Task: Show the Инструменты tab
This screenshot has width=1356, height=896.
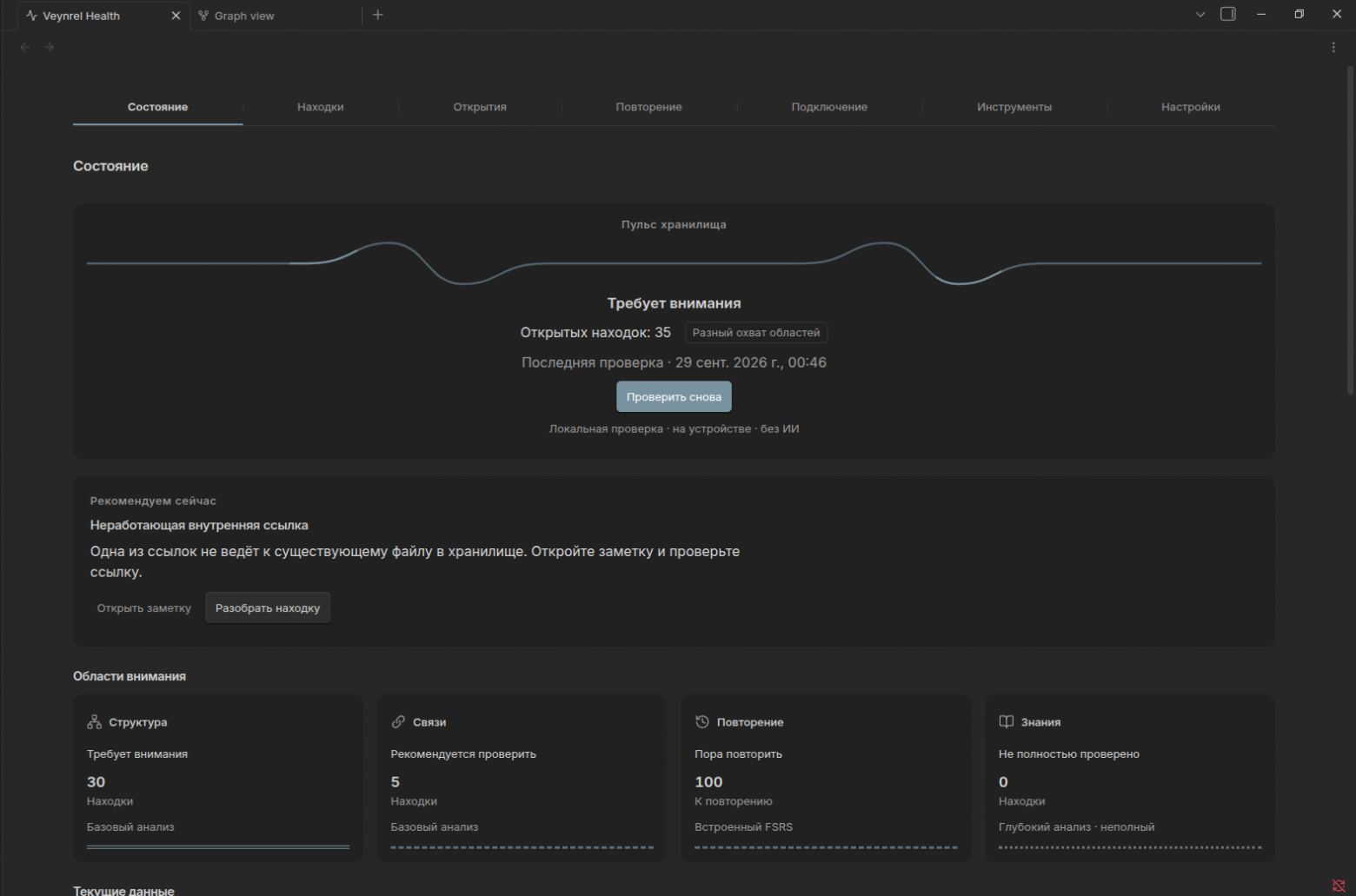Action: 1014,107
